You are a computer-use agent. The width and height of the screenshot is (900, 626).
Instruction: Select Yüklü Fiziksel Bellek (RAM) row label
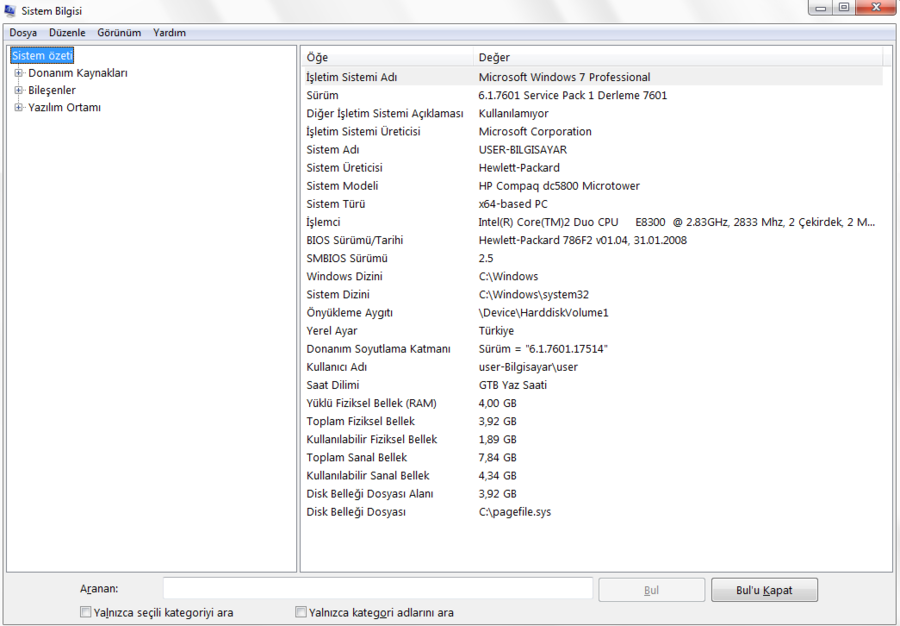(371, 403)
